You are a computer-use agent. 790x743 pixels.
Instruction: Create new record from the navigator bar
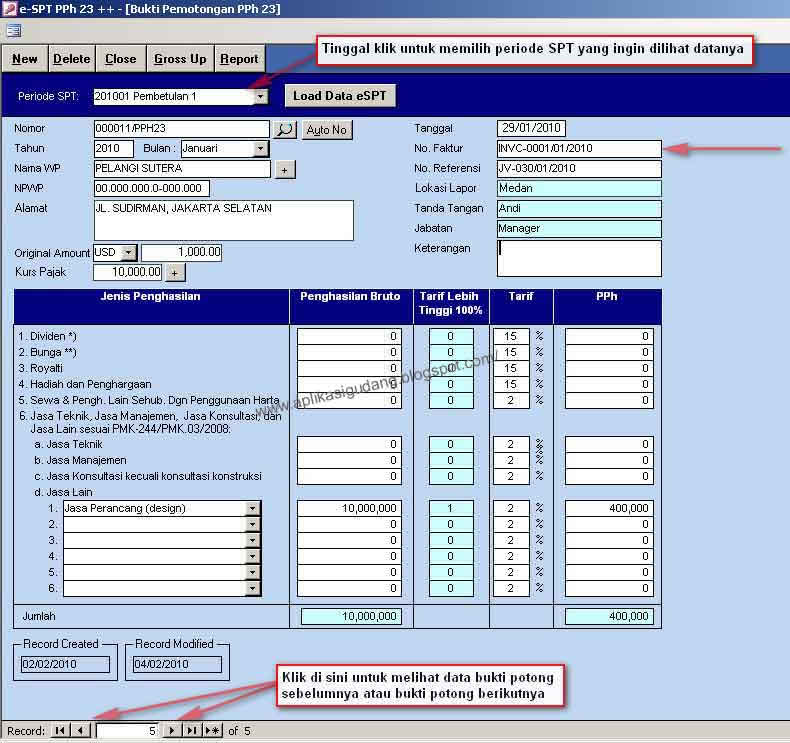pos(212,730)
